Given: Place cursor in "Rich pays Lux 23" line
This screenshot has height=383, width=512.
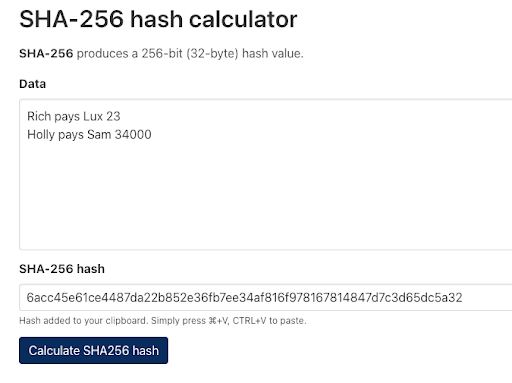Looking at the screenshot, I should tap(74, 116).
